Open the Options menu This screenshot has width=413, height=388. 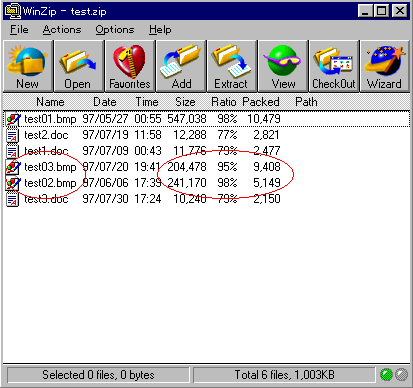115,30
